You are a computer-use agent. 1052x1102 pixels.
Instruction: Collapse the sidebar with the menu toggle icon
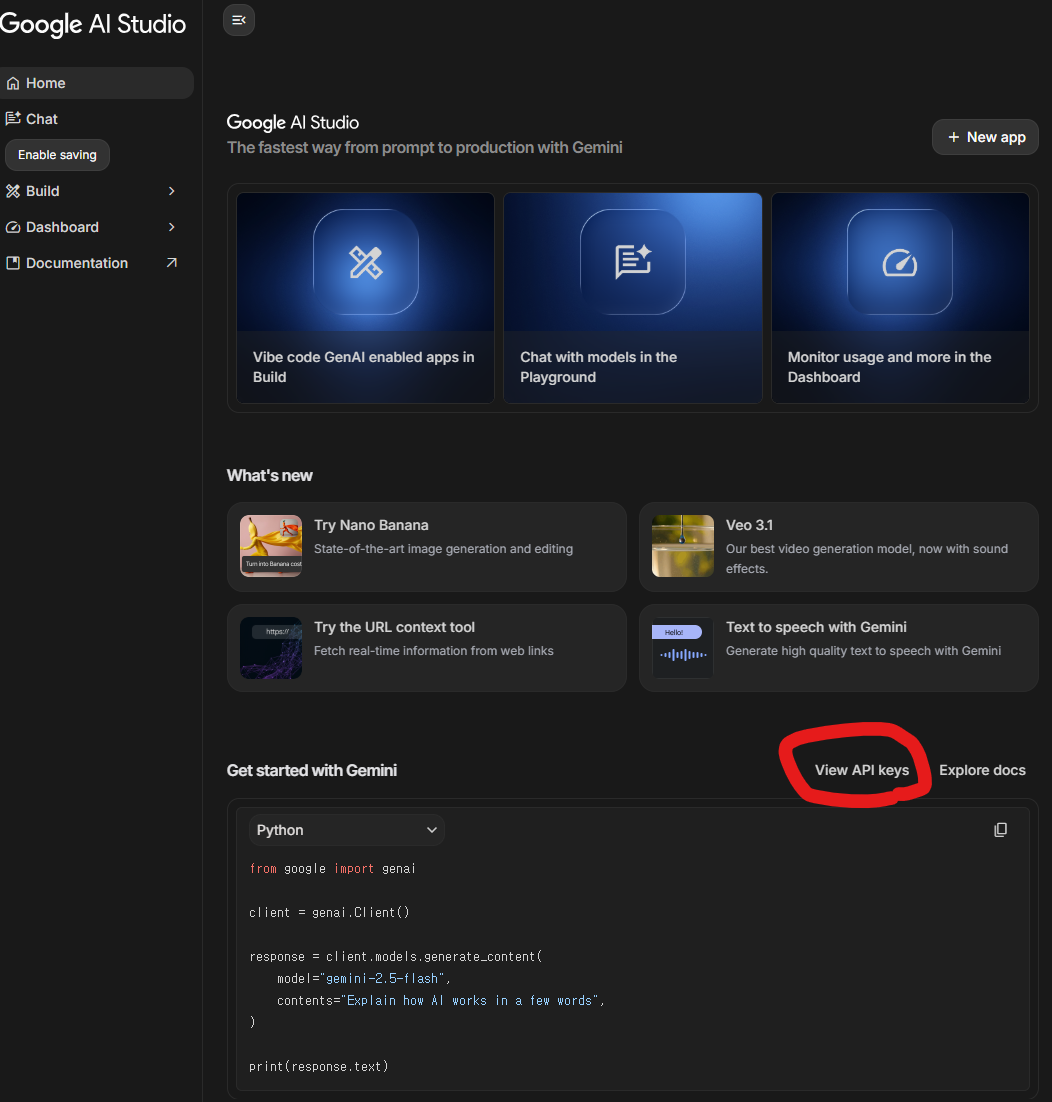[x=239, y=20]
